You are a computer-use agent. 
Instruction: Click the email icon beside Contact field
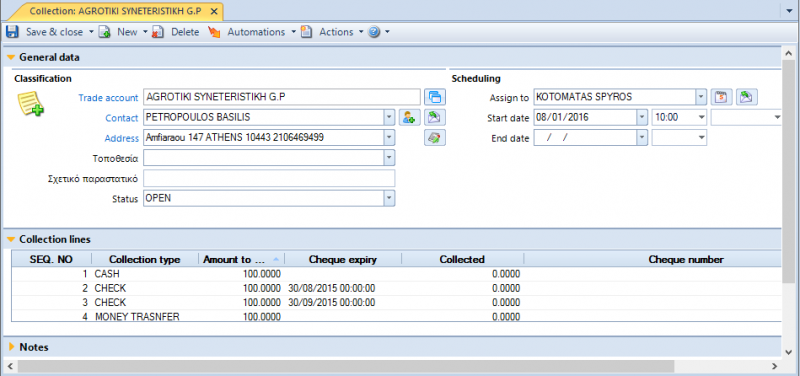click(x=435, y=117)
